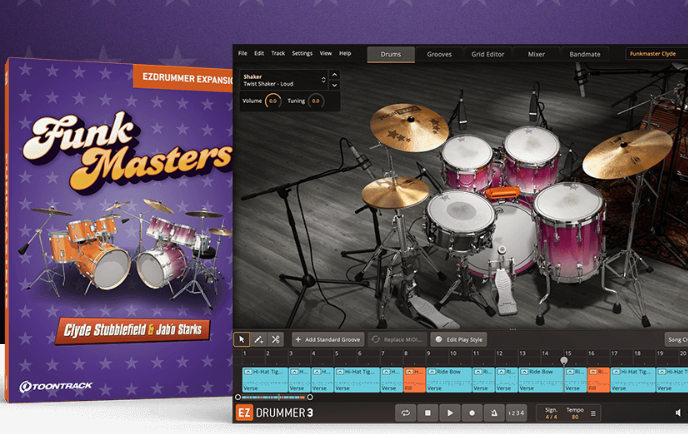Select the pencil draw tool

(258, 339)
